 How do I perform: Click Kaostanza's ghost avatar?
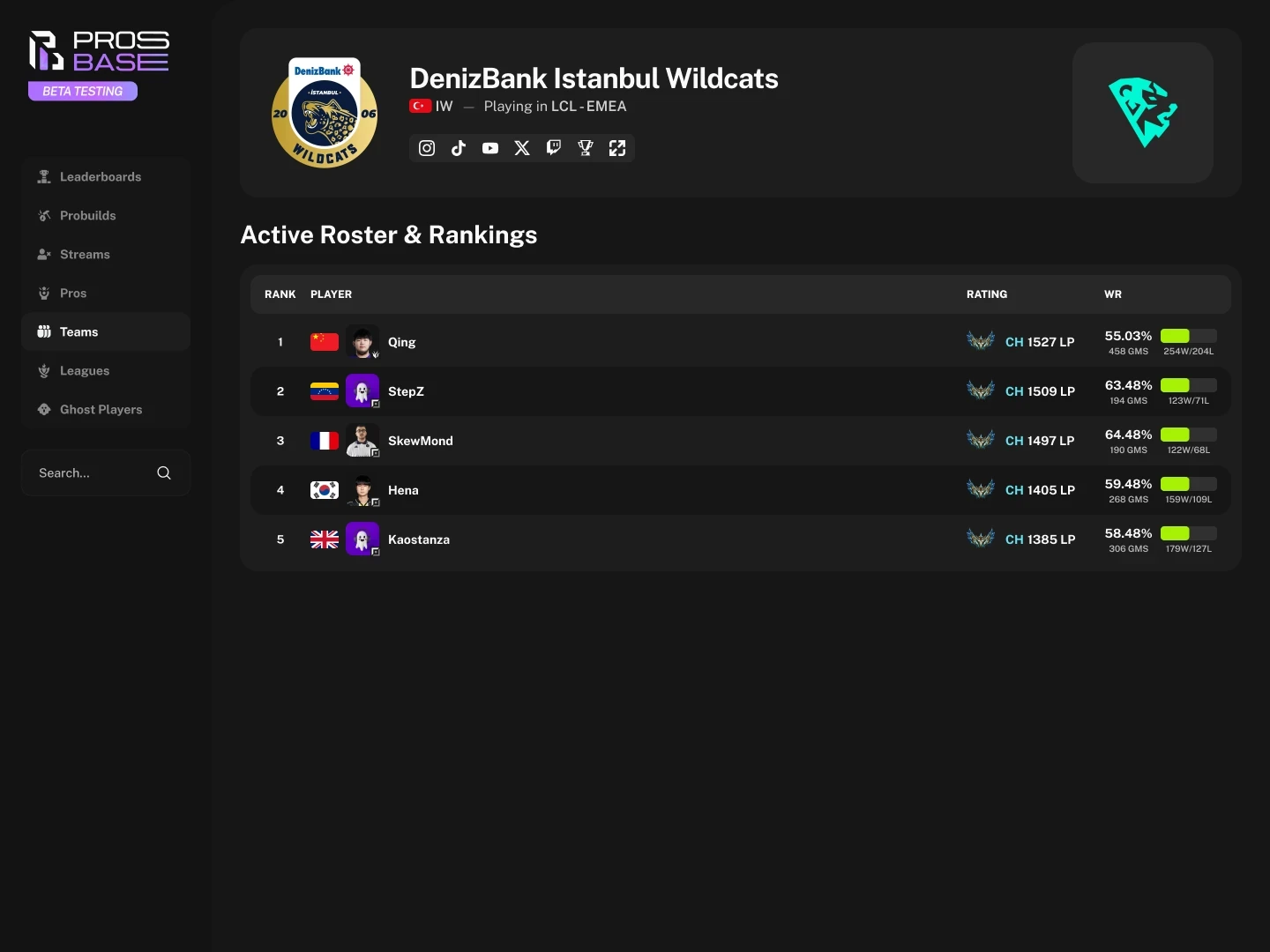point(362,539)
